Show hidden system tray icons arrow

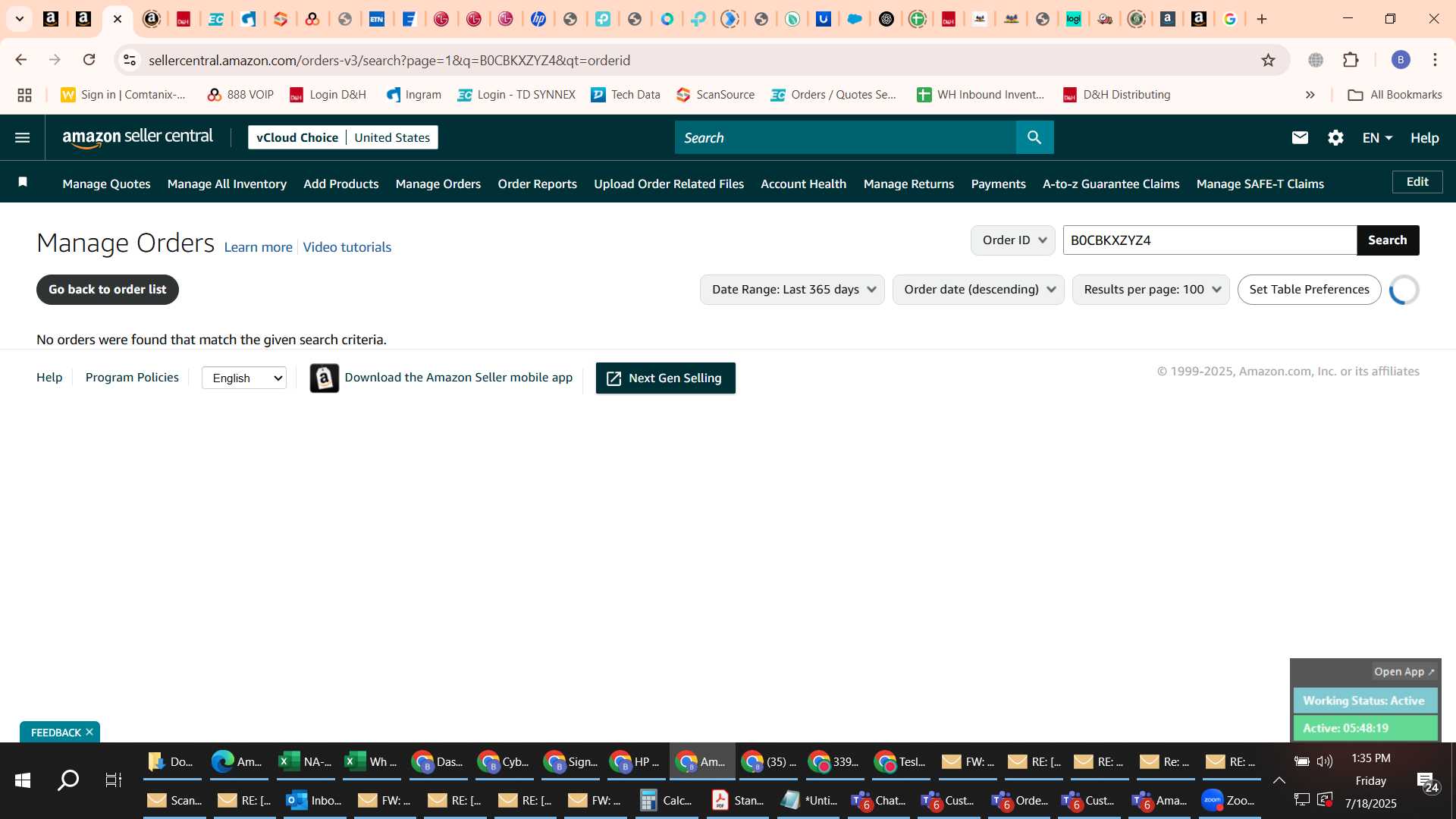coord(1279,780)
